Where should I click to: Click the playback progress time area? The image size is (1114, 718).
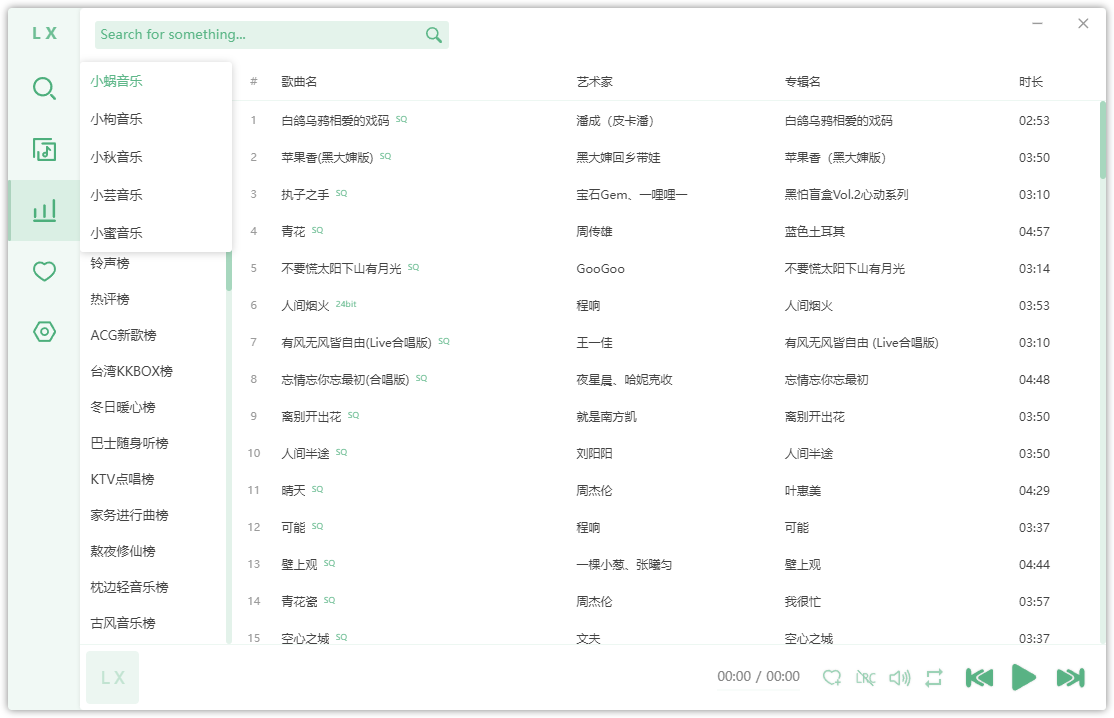point(758,677)
